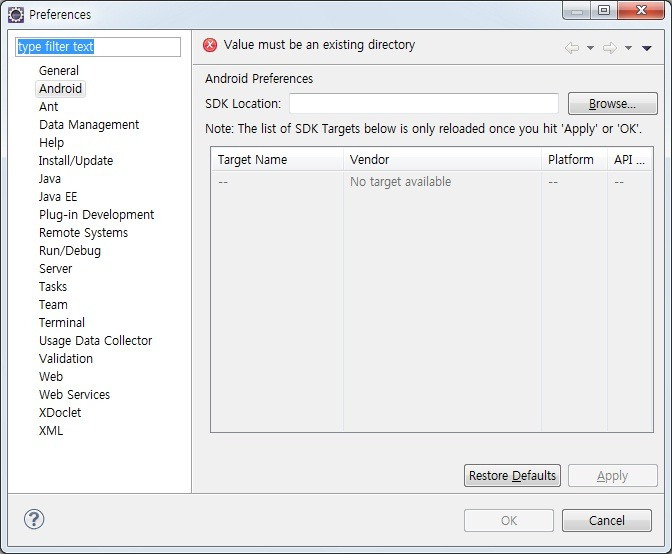Viewport: 672px width, 554px height.
Task: Open Run/Debug preferences
Action: [x=70, y=251]
